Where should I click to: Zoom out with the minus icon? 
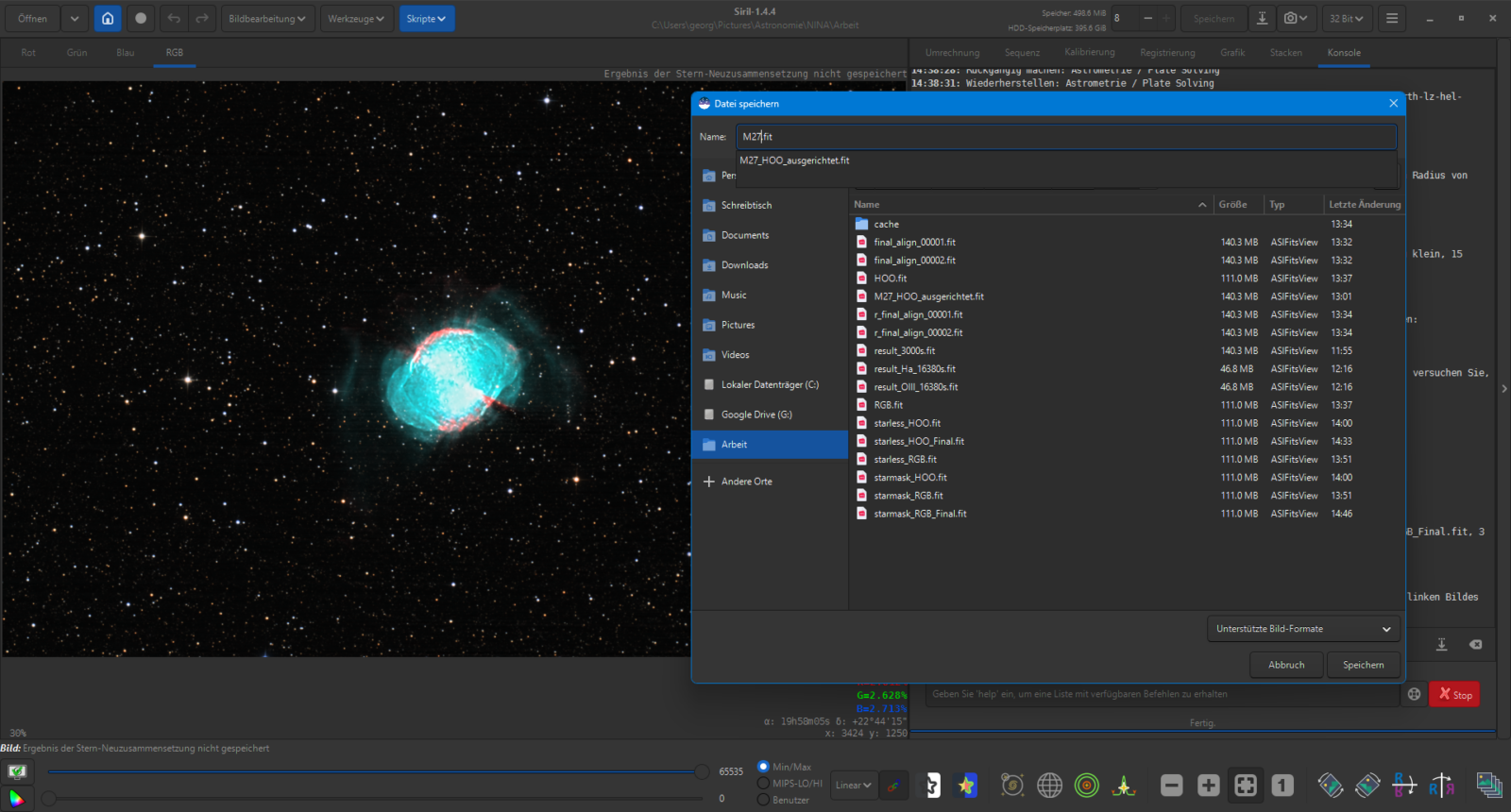tap(1172, 786)
